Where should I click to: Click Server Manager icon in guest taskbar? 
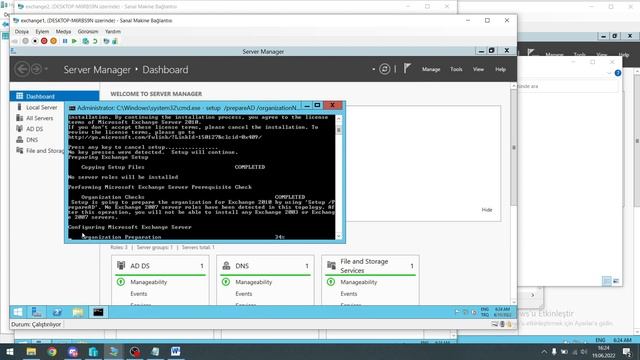pyautogui.click(x=37, y=312)
